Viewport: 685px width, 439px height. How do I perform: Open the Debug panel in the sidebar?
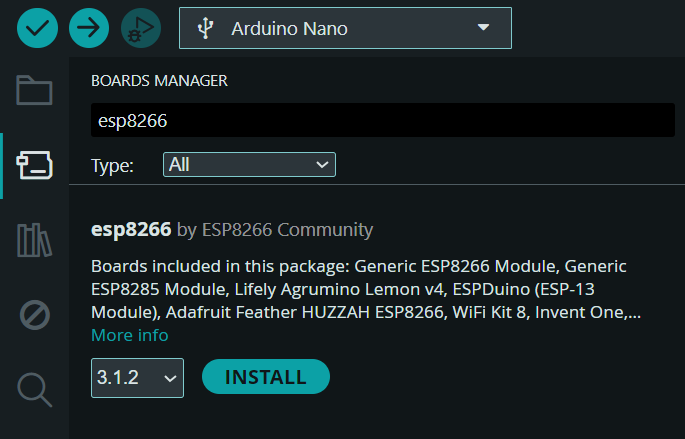click(34, 316)
